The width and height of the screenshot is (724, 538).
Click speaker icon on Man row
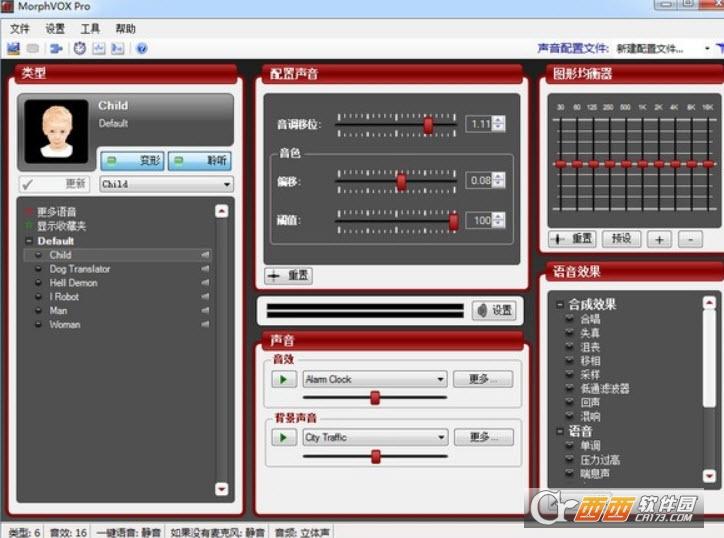[x=205, y=310]
